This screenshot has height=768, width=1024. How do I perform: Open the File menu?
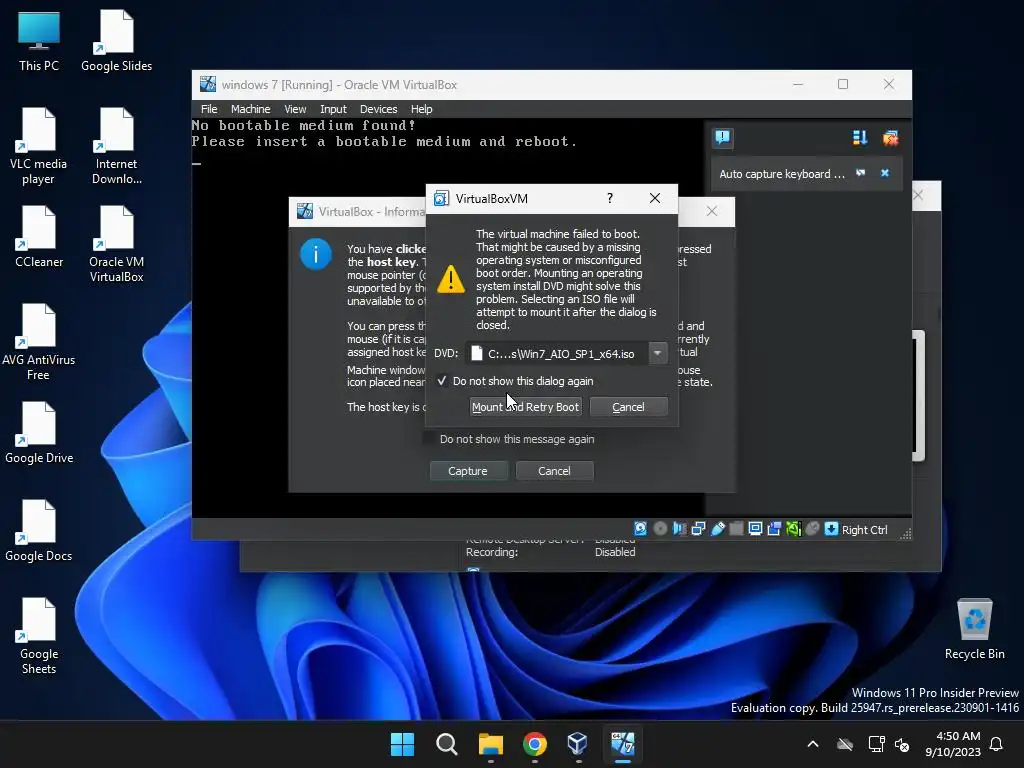coord(209,109)
